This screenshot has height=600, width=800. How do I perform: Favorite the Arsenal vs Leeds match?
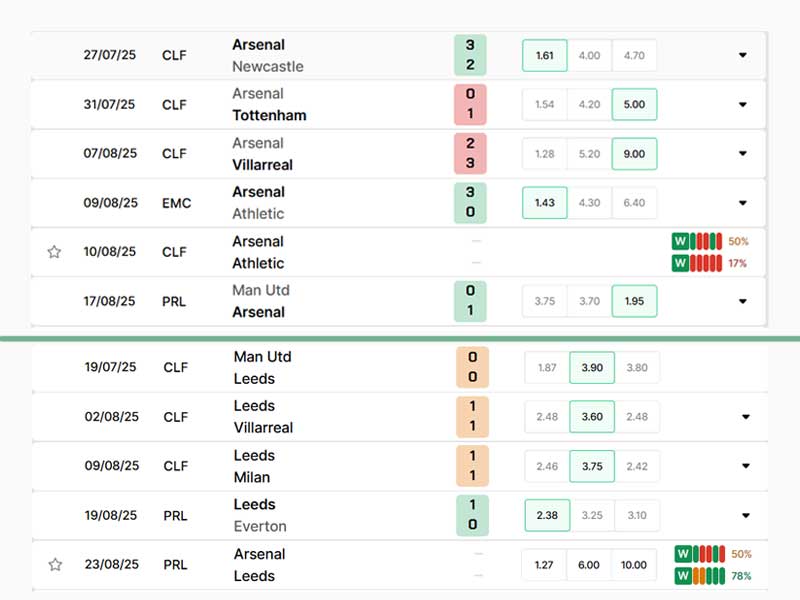click(x=54, y=565)
